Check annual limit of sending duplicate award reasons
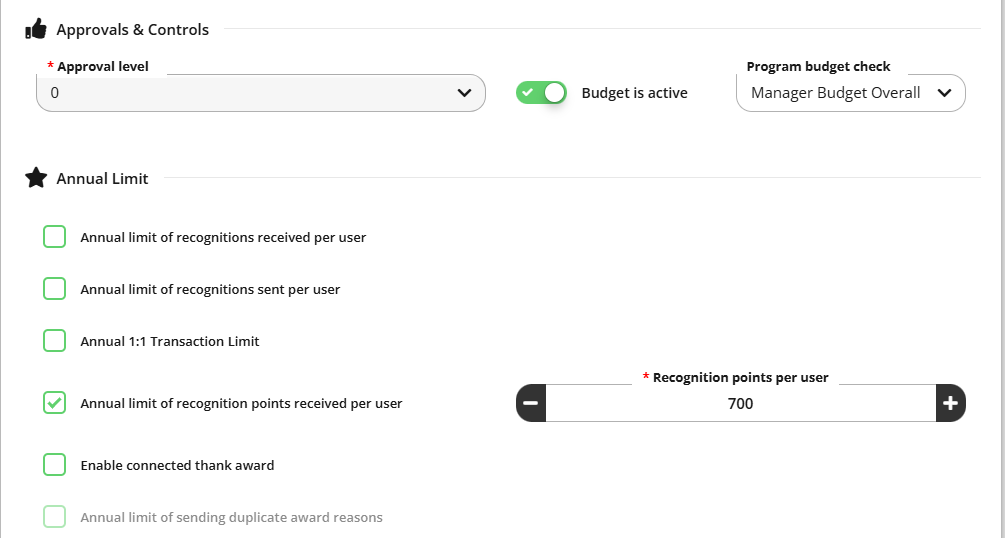The height and width of the screenshot is (538, 1005). point(54,517)
